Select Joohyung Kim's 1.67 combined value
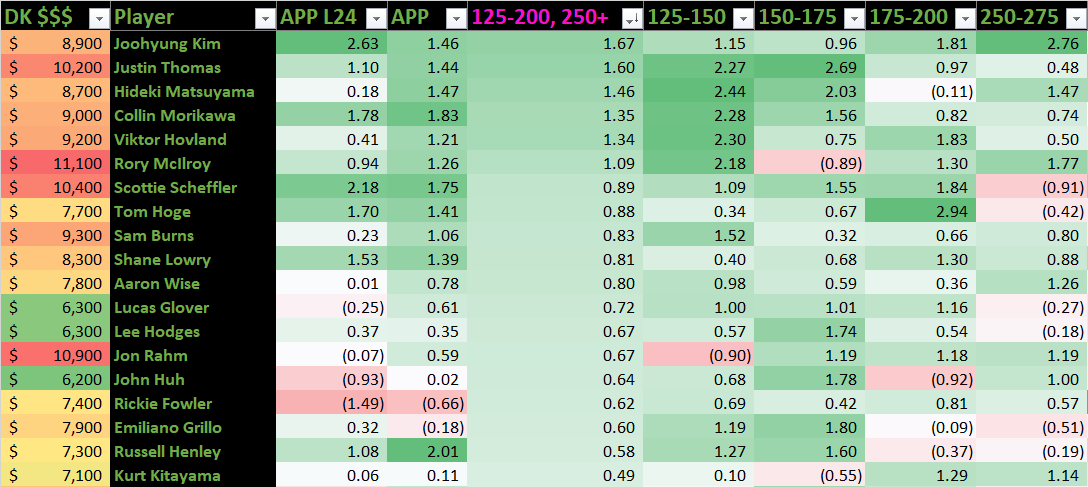 555,44
